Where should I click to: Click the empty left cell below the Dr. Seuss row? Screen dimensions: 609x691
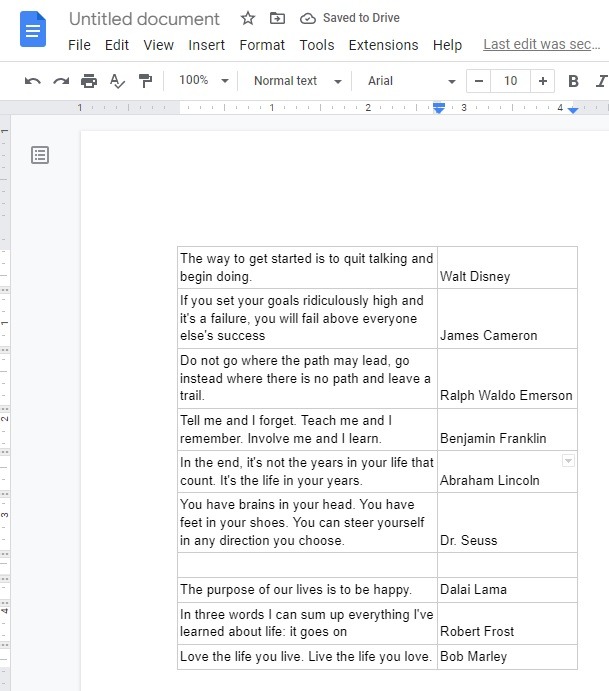pyautogui.click(x=307, y=565)
